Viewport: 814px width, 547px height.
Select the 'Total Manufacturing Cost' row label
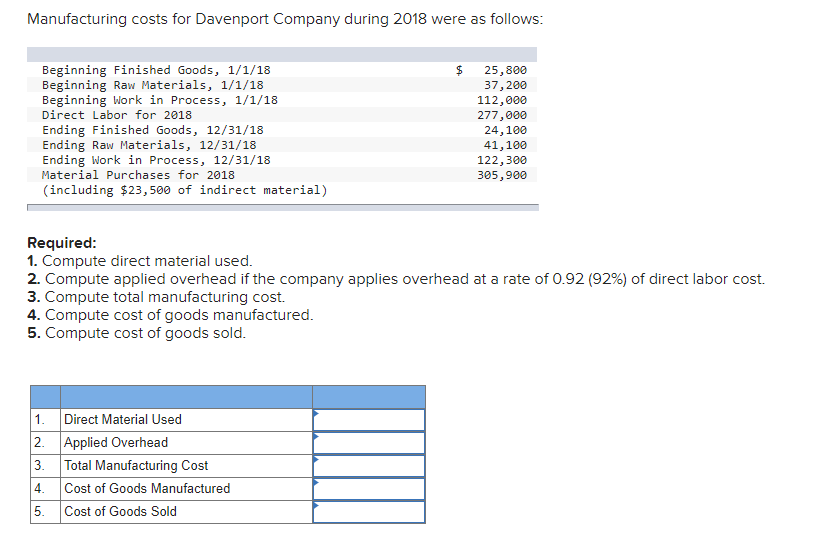click(x=136, y=466)
